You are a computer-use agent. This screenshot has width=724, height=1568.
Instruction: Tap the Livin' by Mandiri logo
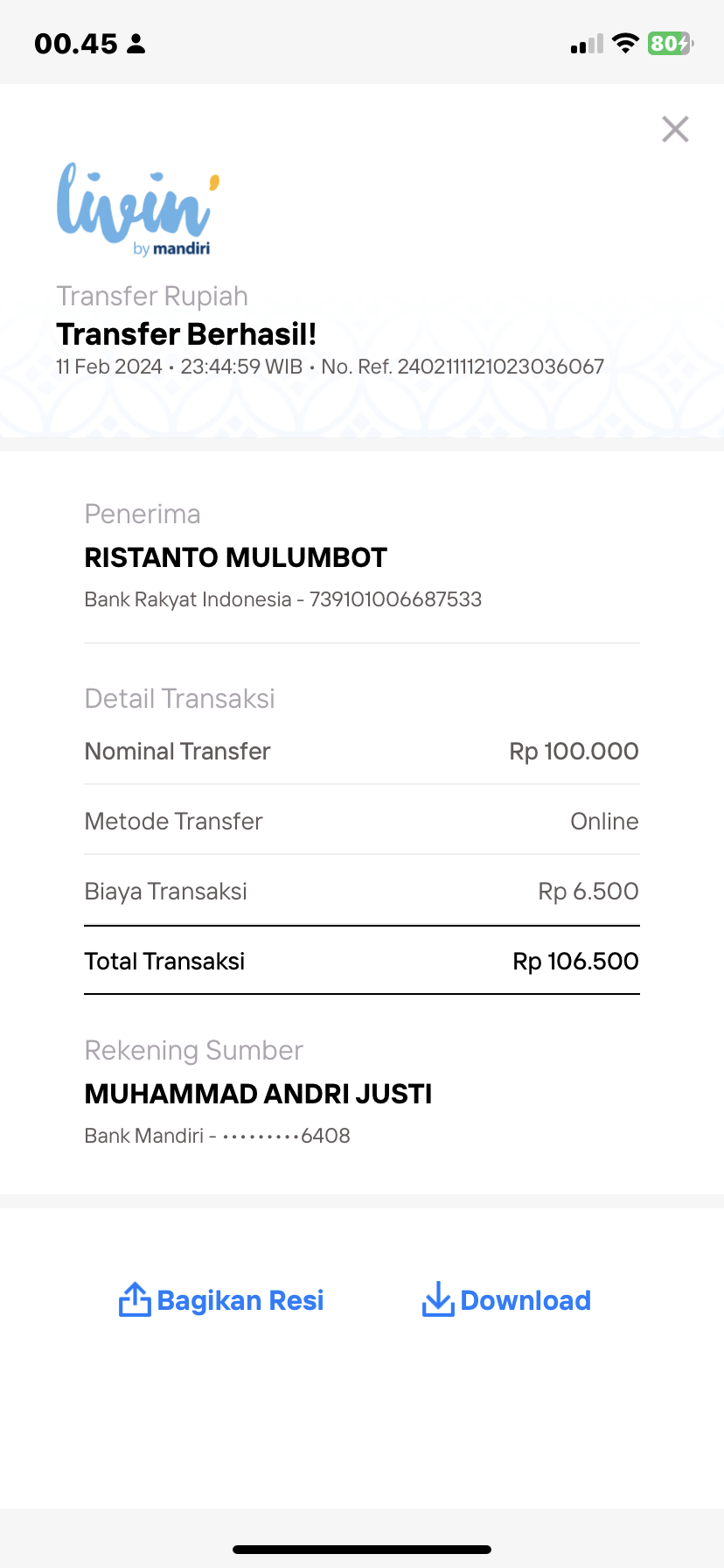pos(138,209)
